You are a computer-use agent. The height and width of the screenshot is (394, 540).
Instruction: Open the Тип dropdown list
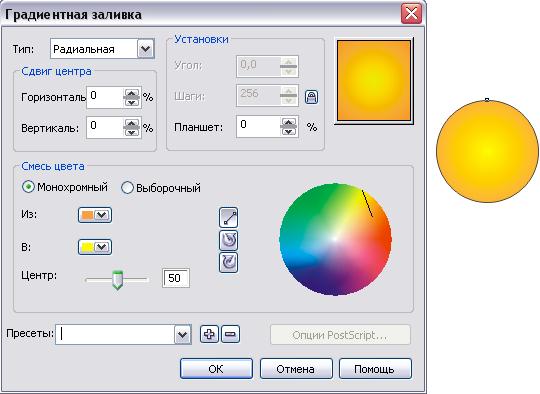145,49
